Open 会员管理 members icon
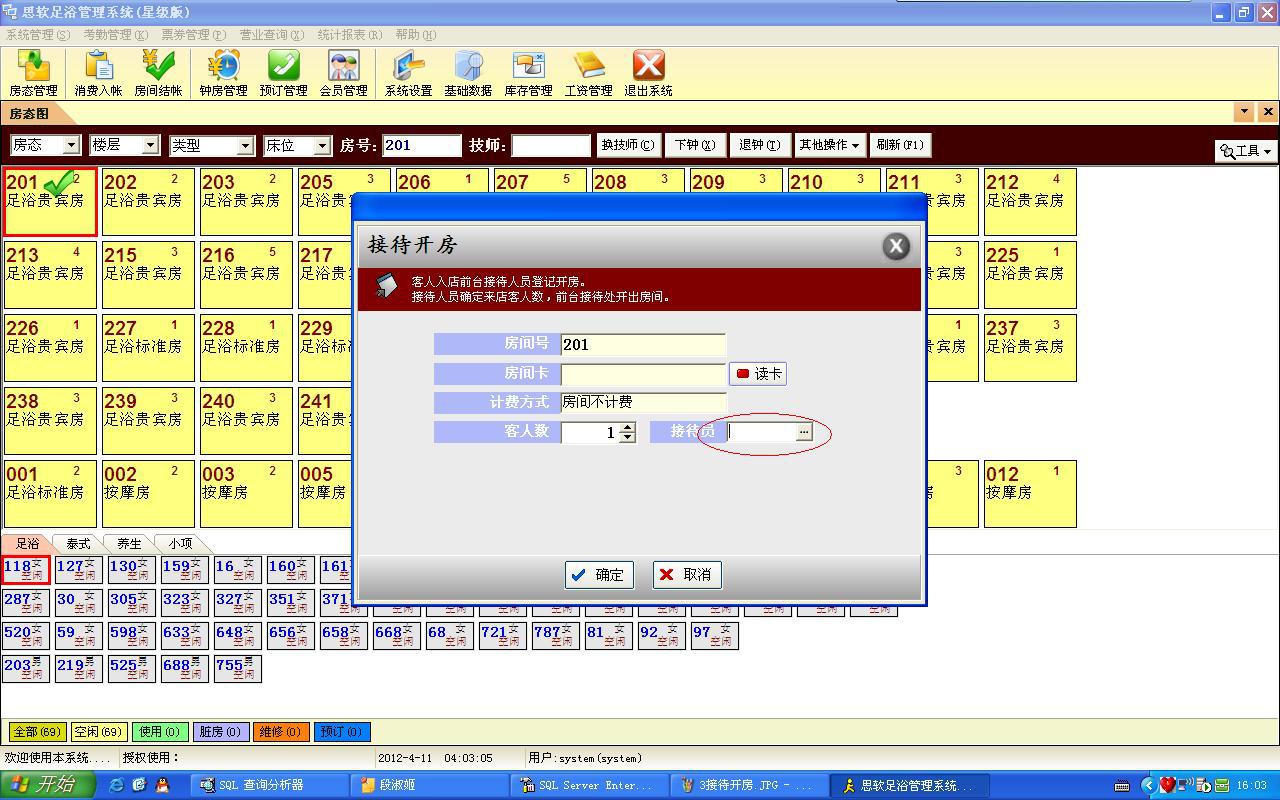This screenshot has height=800, width=1280. coord(343,73)
